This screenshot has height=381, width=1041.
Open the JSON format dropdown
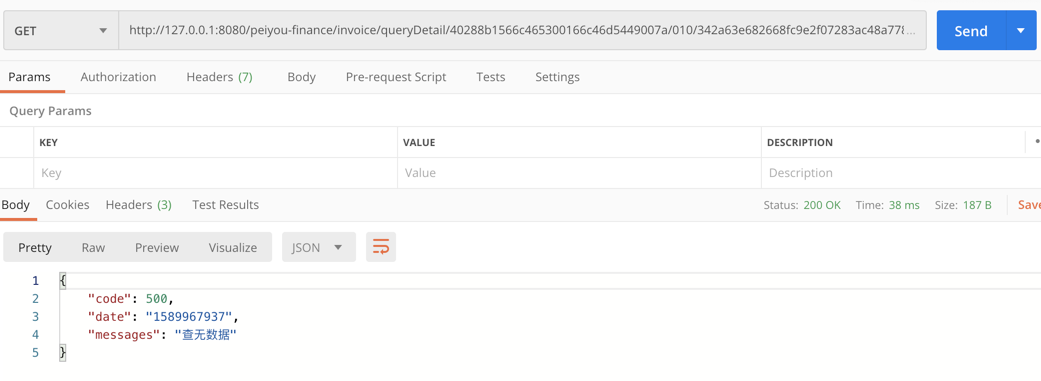[319, 247]
